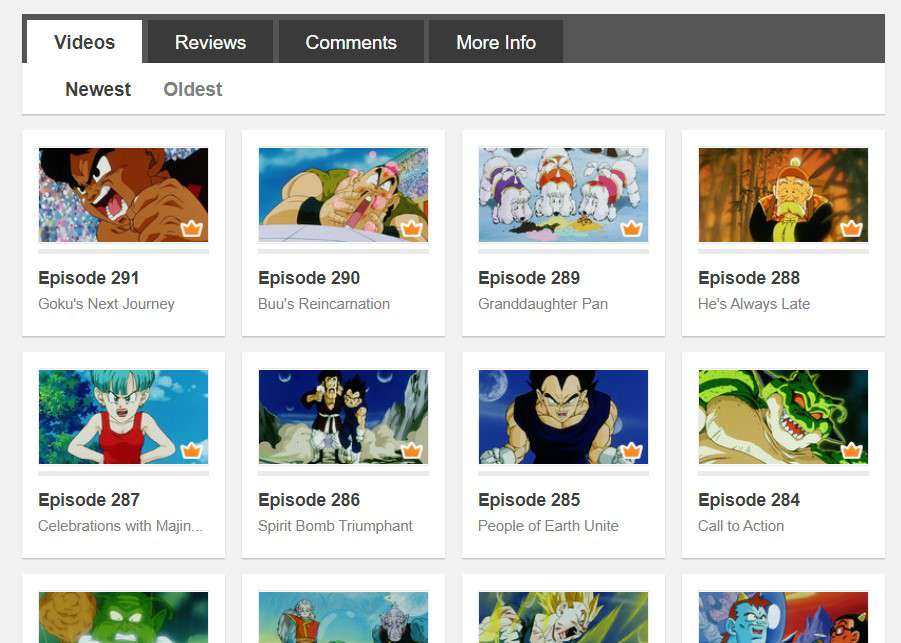This screenshot has width=901, height=643.
Task: Click the premium crown icon on Episode 290
Action: pos(411,229)
